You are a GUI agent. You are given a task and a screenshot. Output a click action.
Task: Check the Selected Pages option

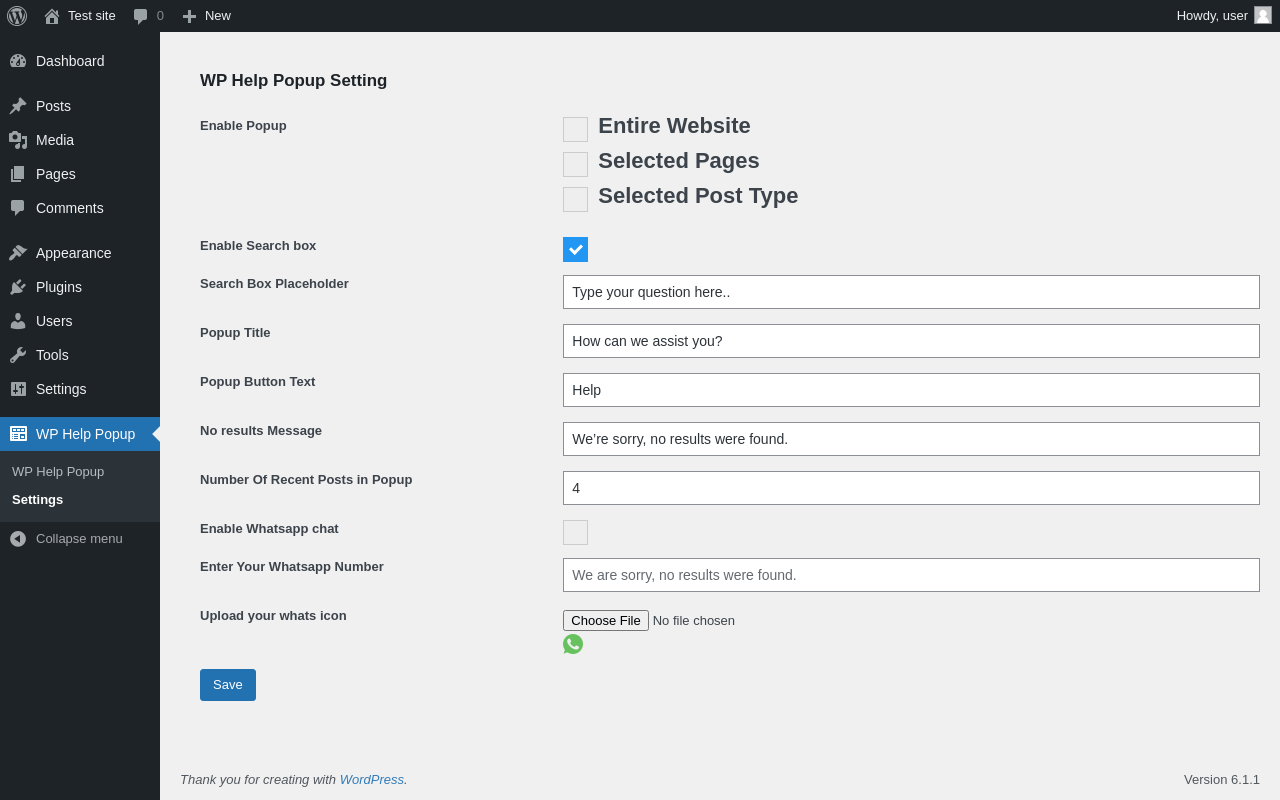575,164
